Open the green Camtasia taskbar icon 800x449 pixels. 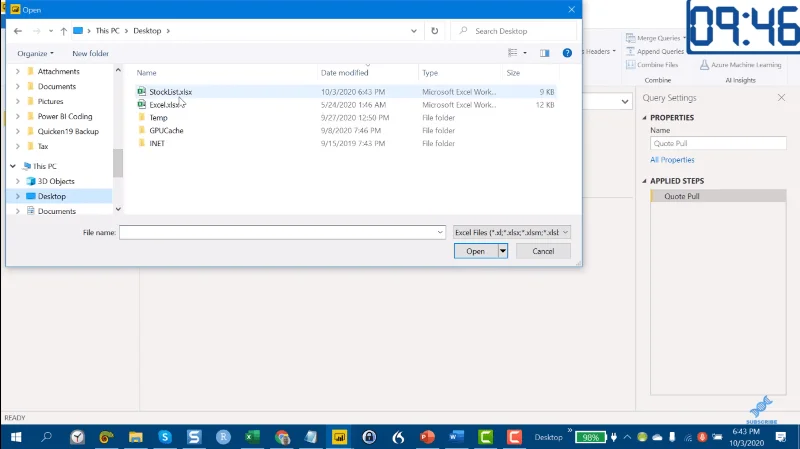tap(485, 437)
